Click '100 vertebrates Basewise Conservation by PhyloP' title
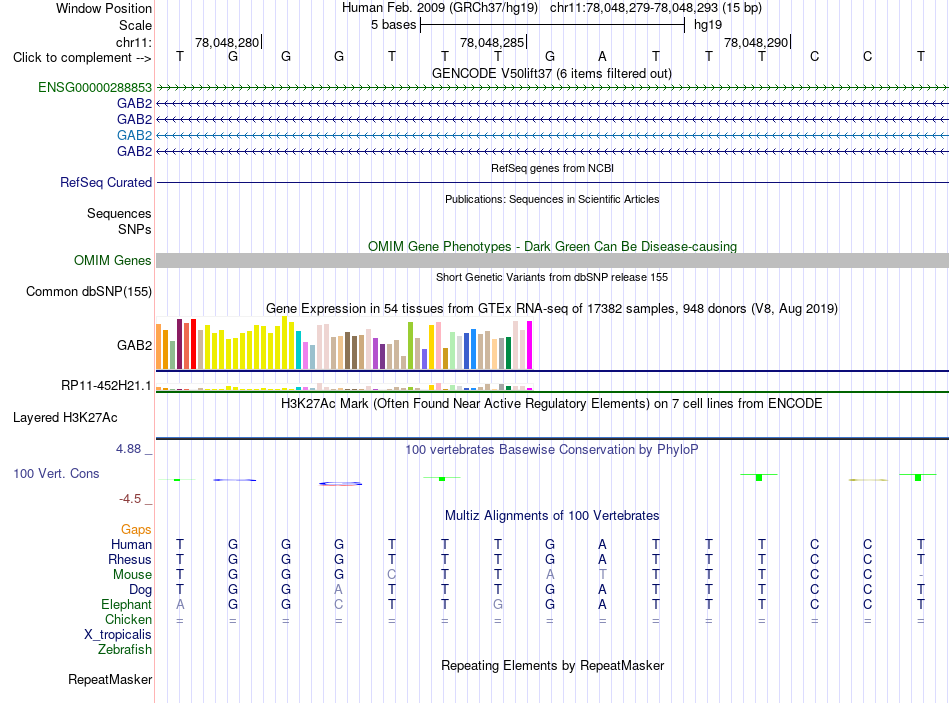The image size is (950, 703). [551, 450]
